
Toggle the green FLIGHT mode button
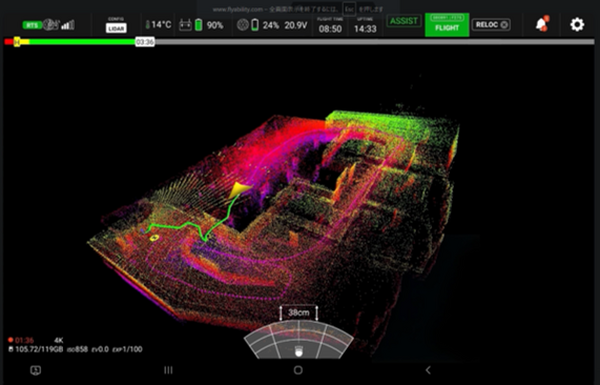coord(447,25)
